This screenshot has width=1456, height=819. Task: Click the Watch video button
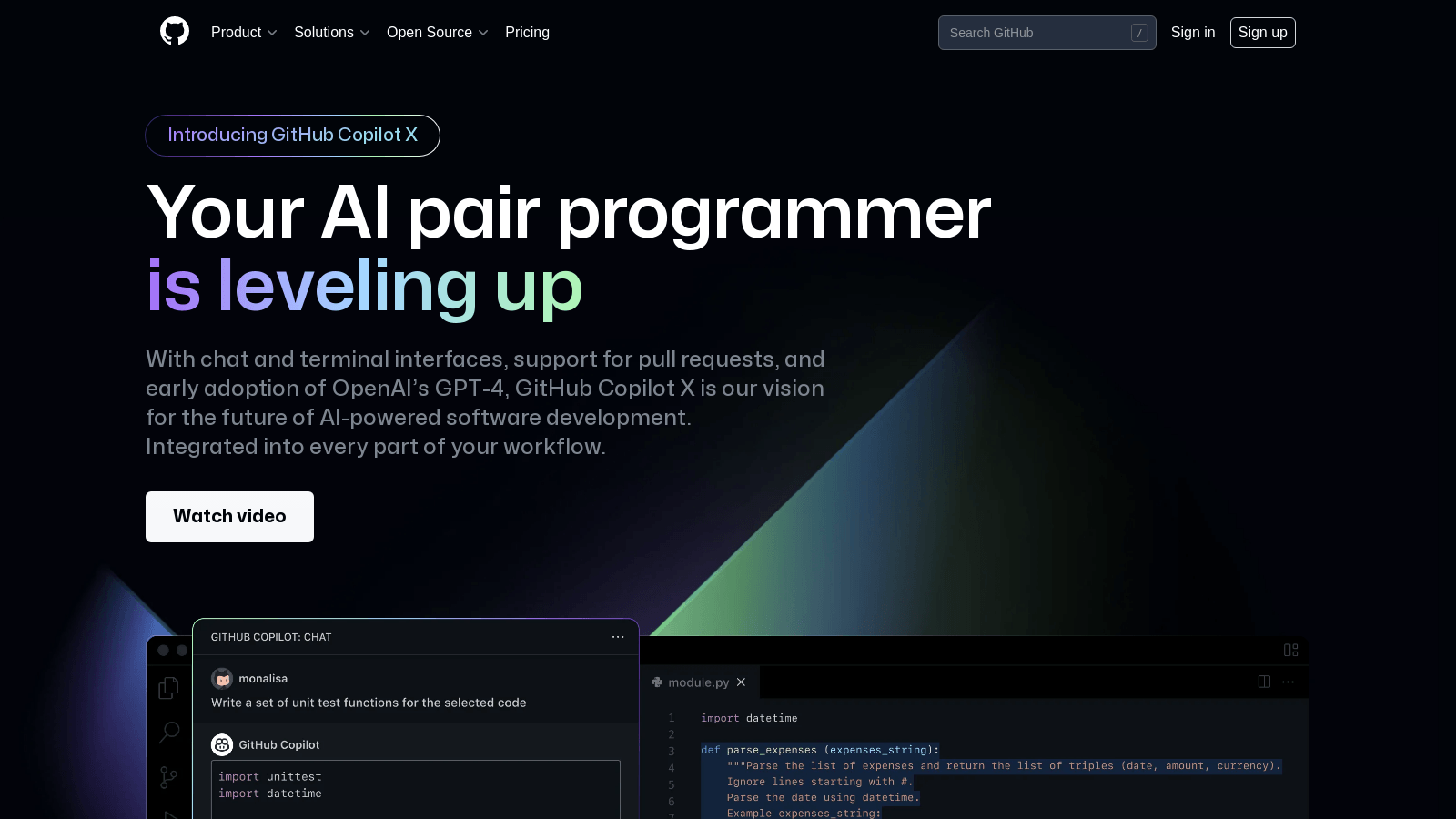click(229, 516)
